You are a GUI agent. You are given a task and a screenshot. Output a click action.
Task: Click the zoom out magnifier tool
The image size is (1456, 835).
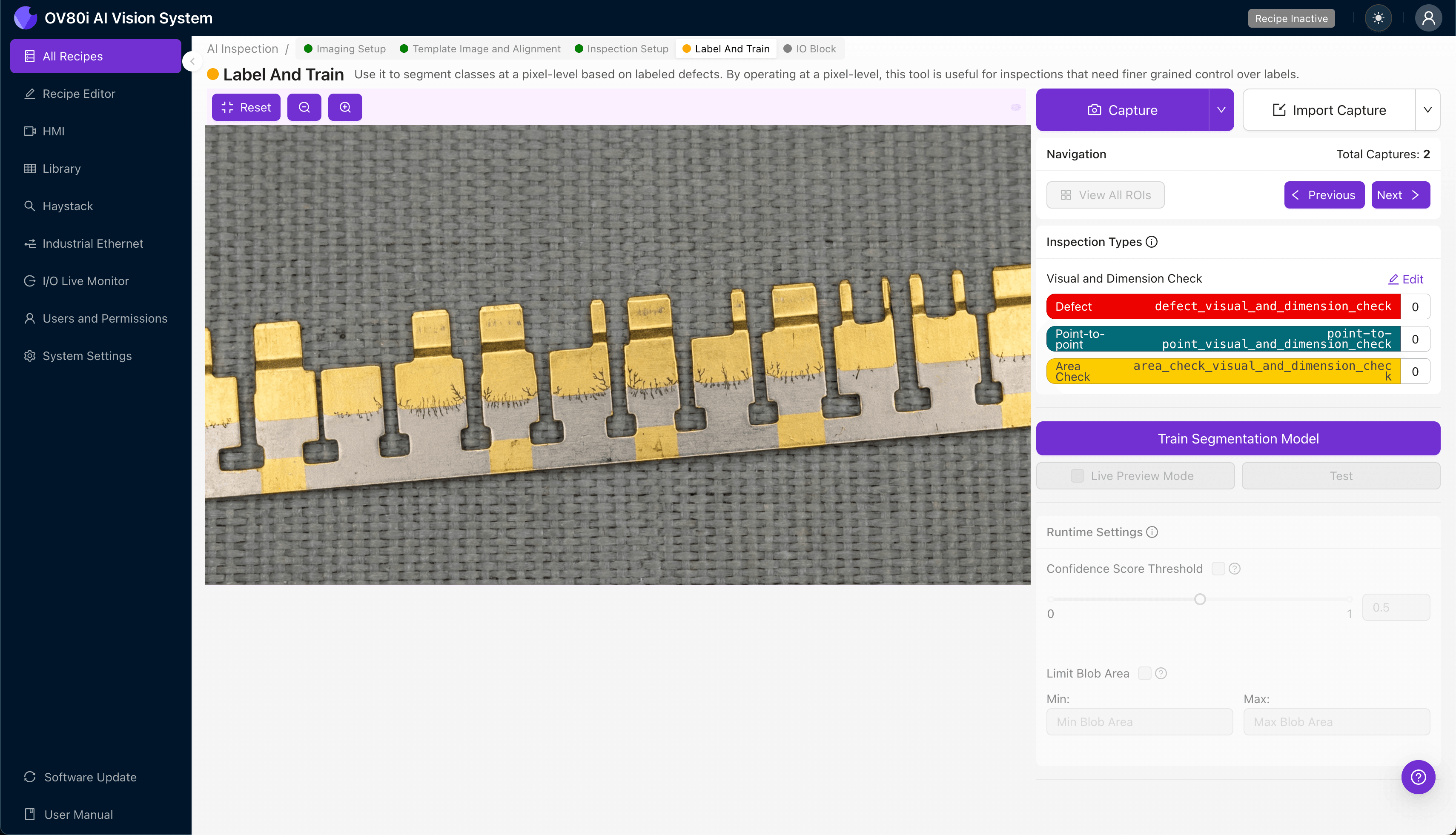point(304,107)
